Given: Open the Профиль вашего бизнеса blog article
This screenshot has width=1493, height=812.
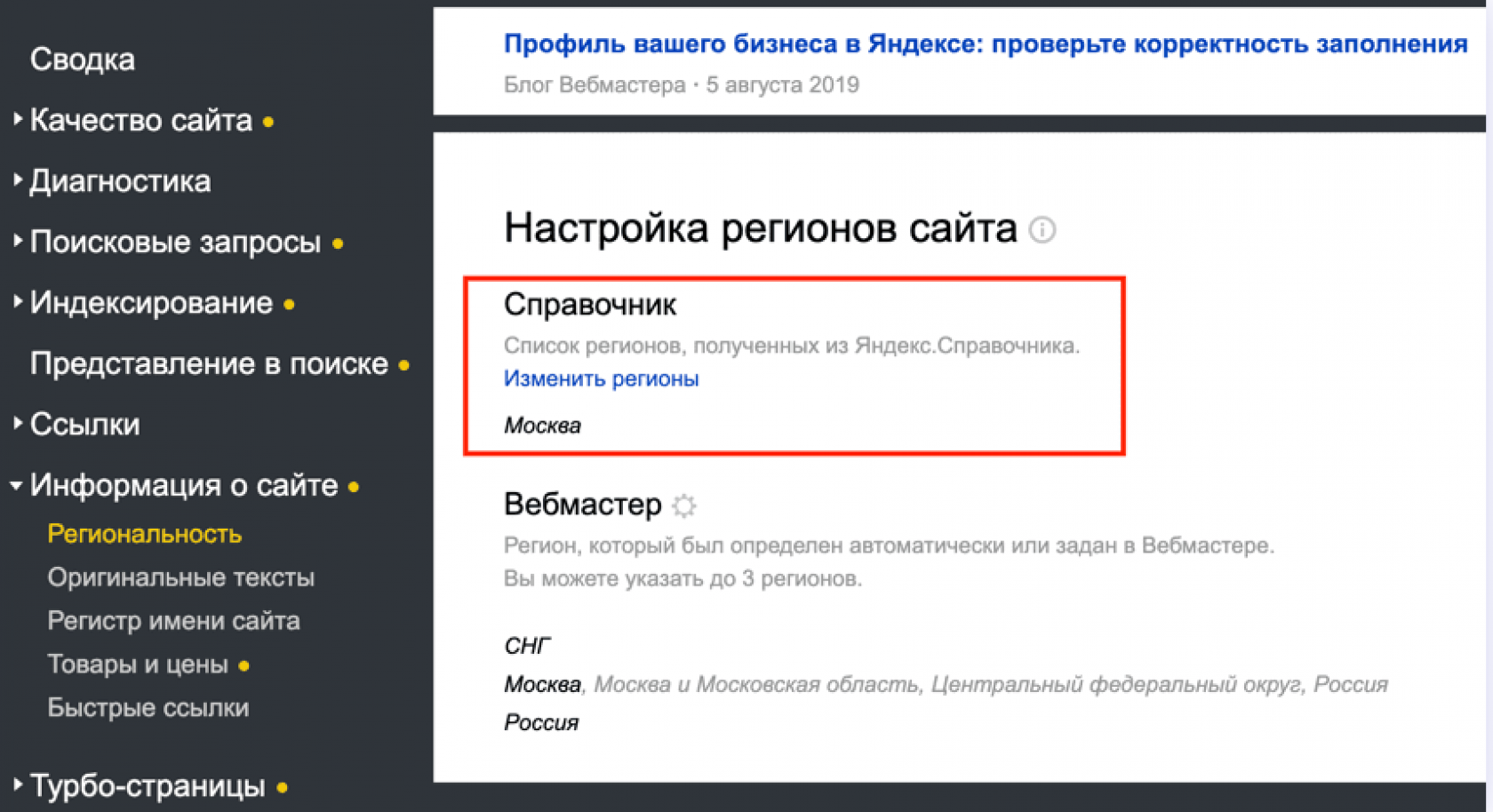Looking at the screenshot, I should pos(985,44).
